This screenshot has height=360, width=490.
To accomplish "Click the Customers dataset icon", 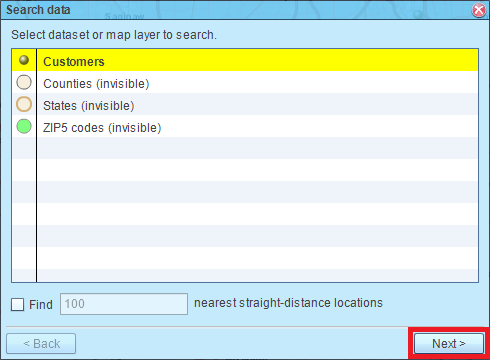I will point(24,60).
